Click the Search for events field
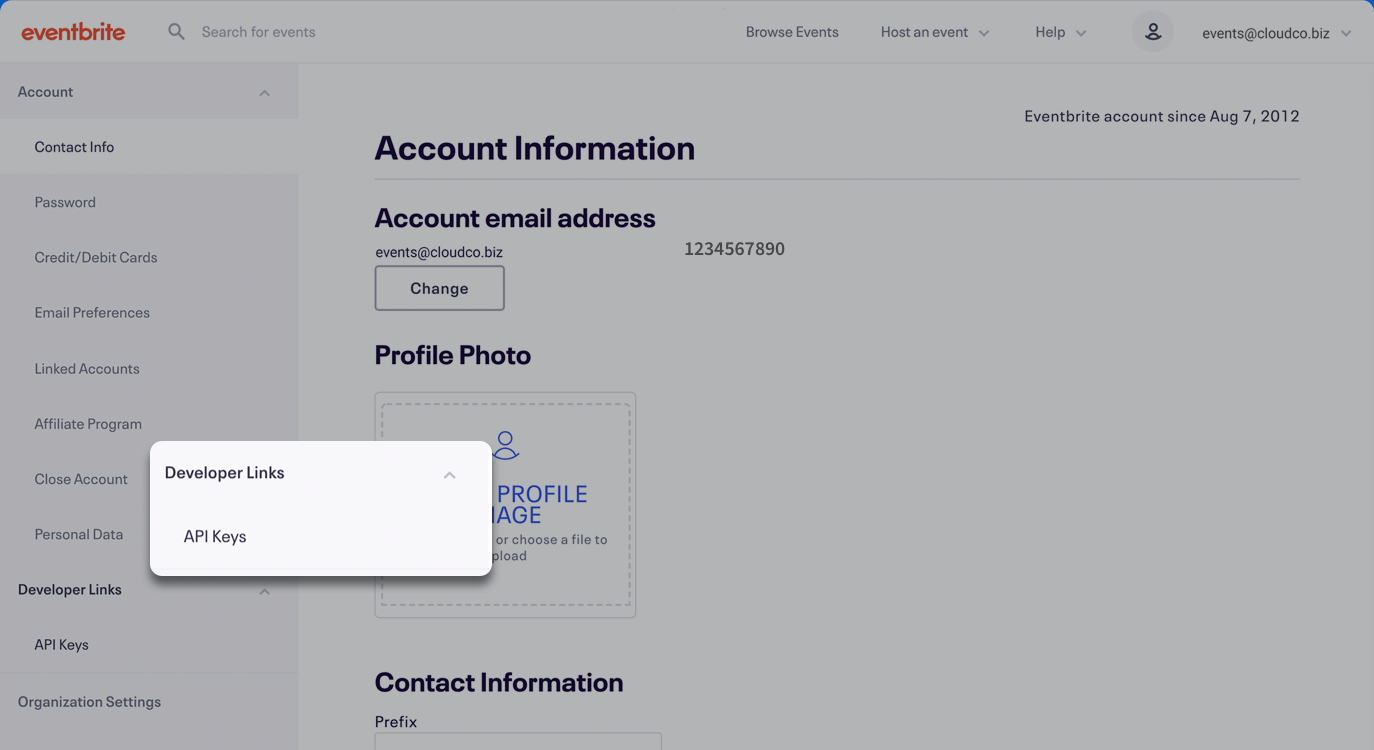 pos(259,32)
